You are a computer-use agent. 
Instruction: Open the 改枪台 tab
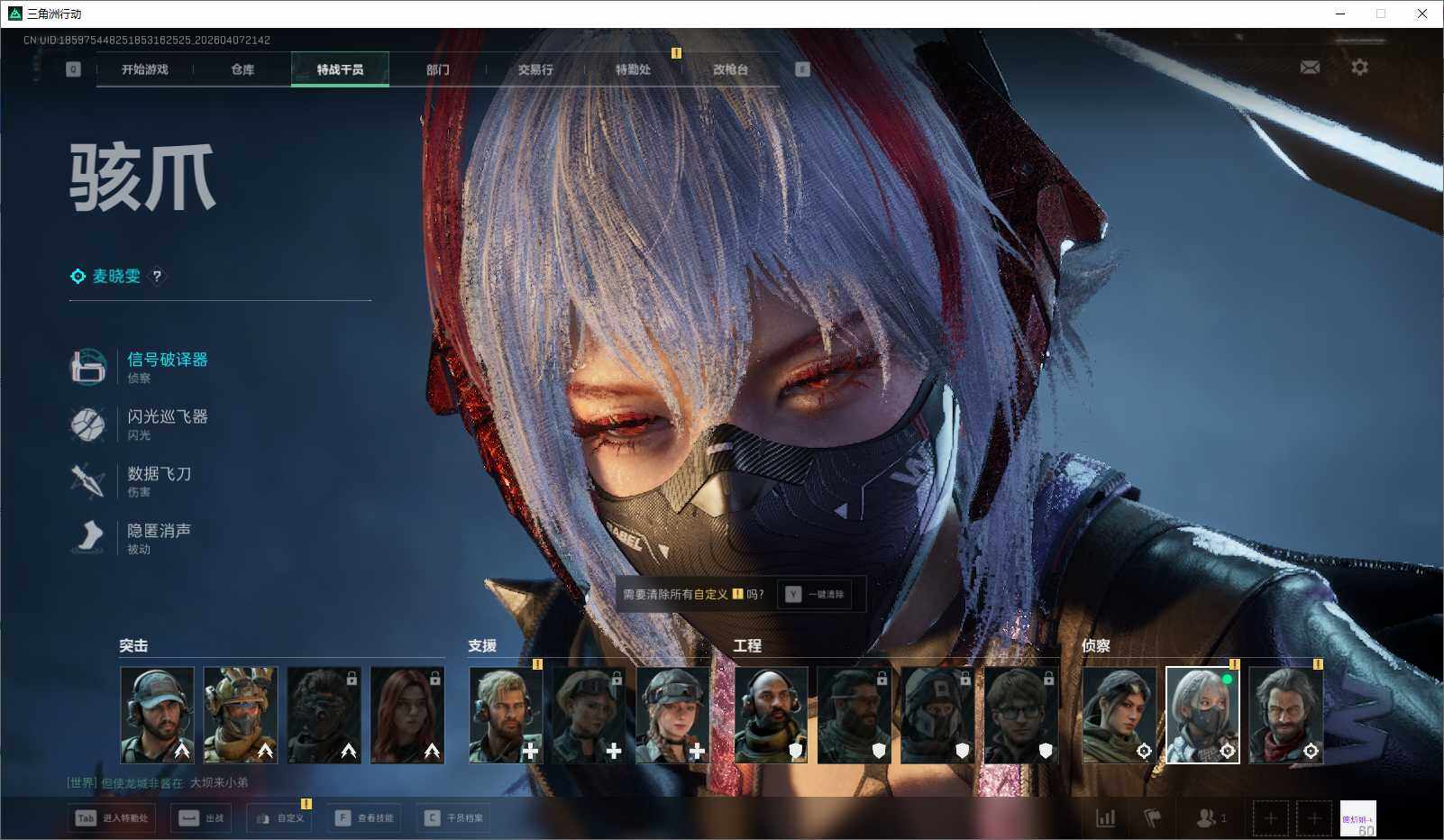(x=730, y=69)
